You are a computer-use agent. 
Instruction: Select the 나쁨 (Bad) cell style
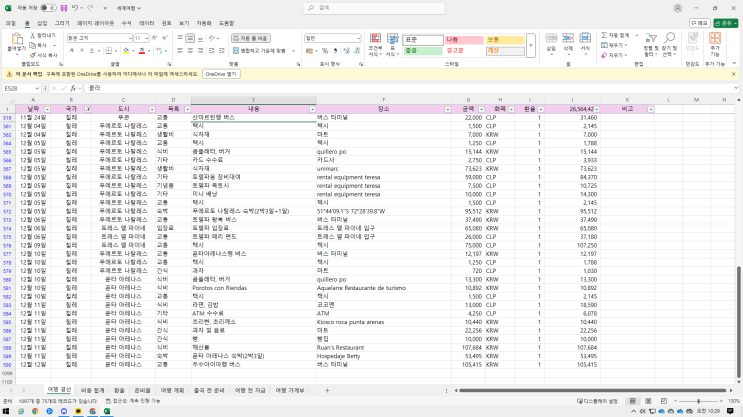[x=464, y=40]
